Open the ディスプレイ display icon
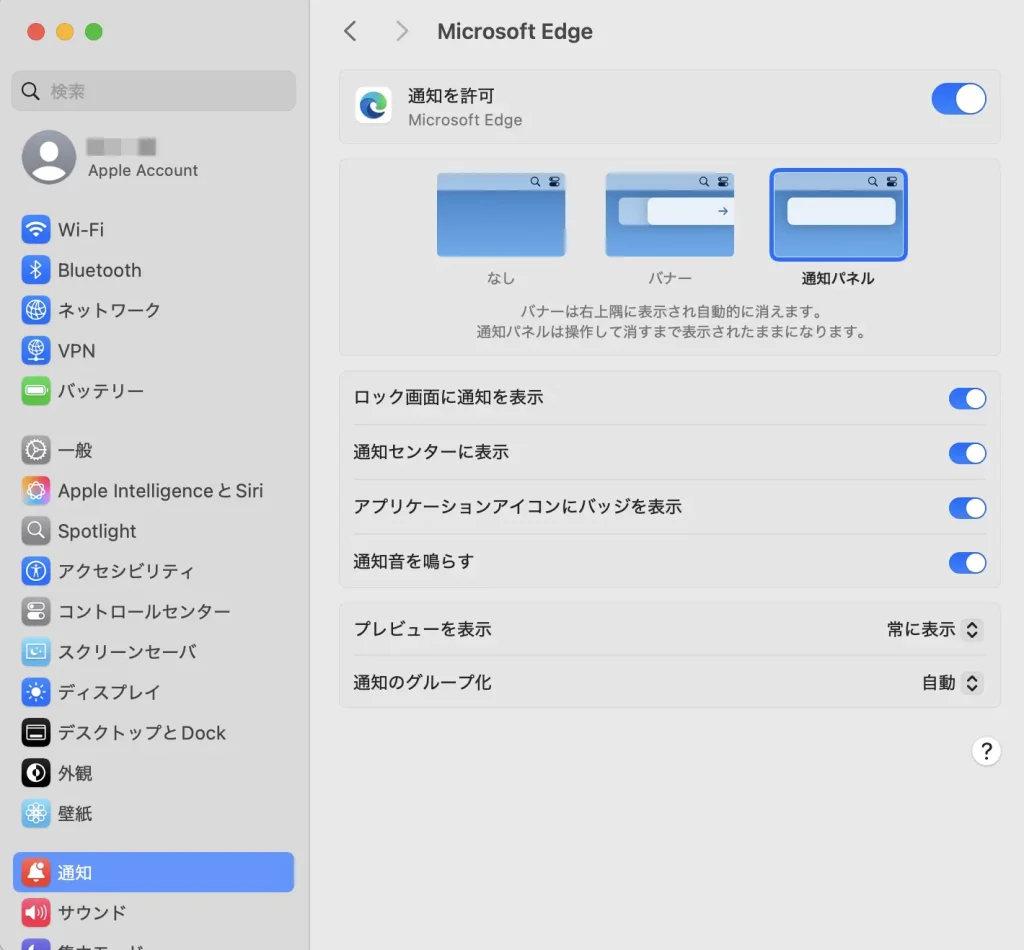This screenshot has width=1024, height=950. click(36, 692)
